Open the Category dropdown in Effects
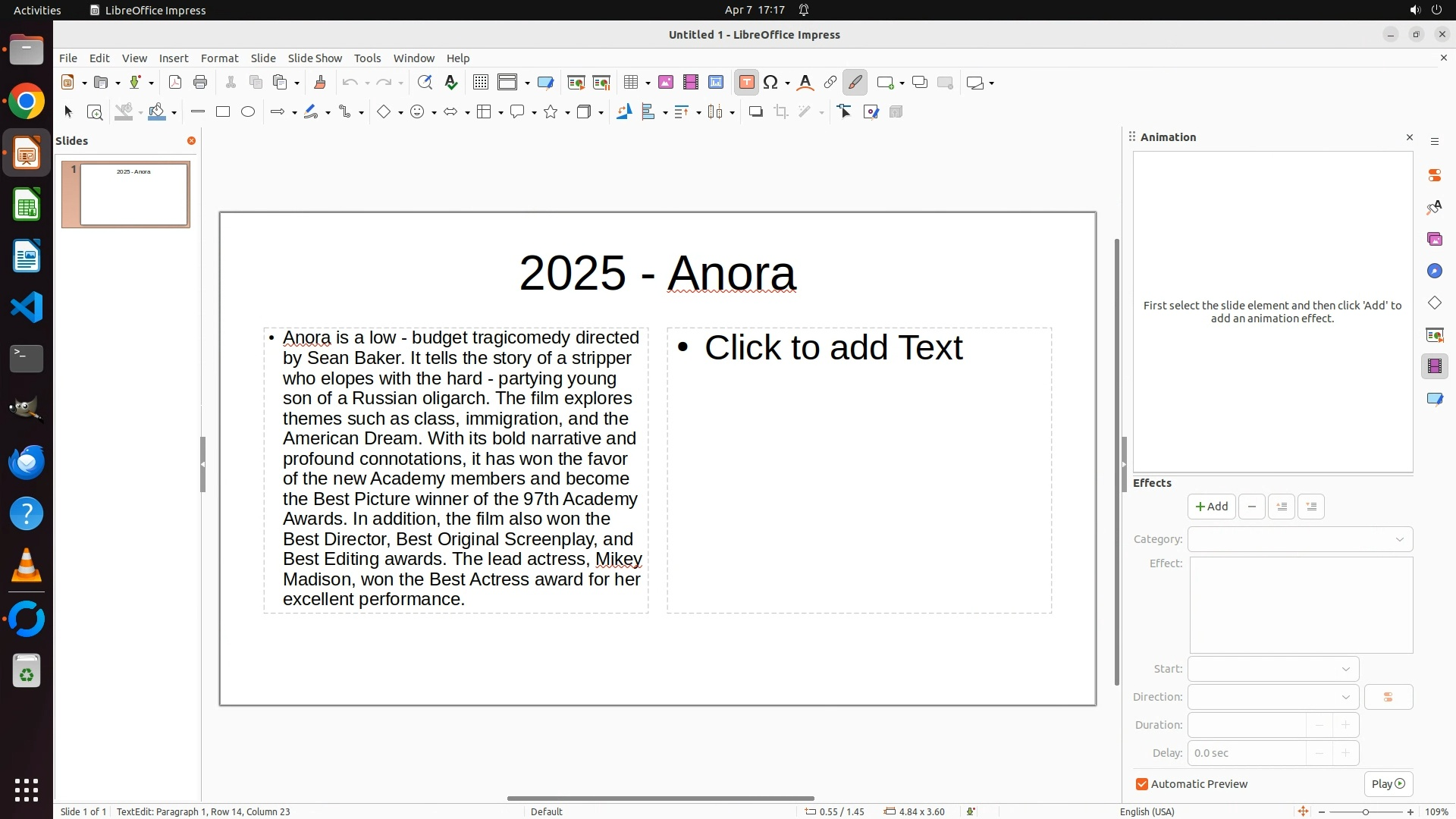Viewport: 1456px width, 819px height. coord(1300,539)
